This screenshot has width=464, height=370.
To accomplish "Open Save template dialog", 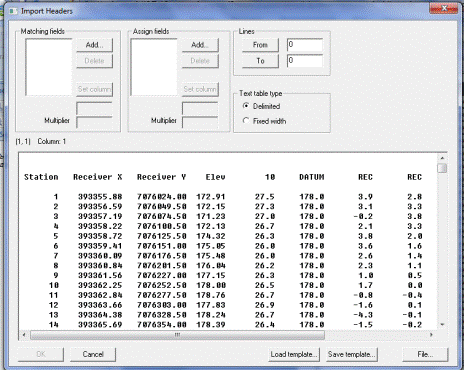I will pos(351,354).
